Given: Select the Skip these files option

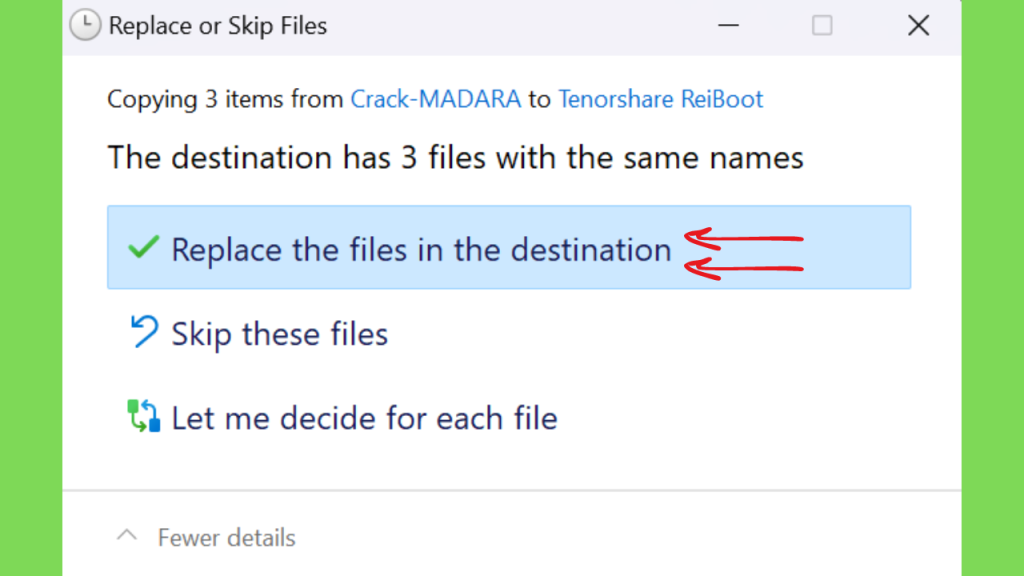Looking at the screenshot, I should pyautogui.click(x=280, y=334).
